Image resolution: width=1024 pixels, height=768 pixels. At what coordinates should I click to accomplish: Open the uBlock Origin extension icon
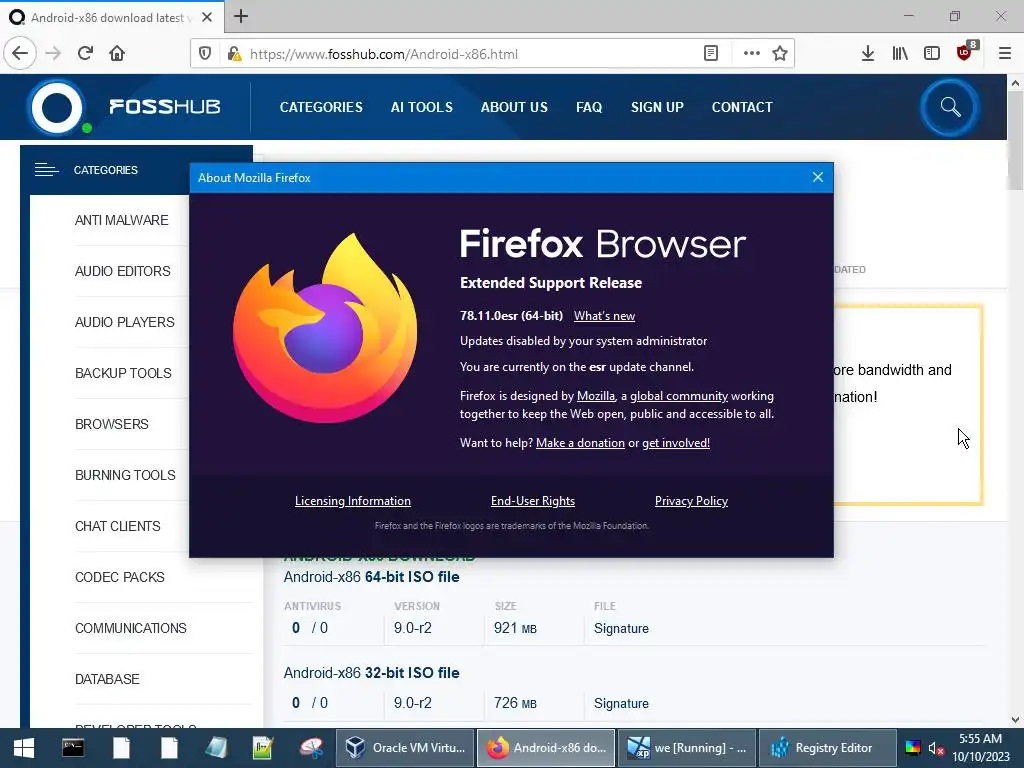965,53
